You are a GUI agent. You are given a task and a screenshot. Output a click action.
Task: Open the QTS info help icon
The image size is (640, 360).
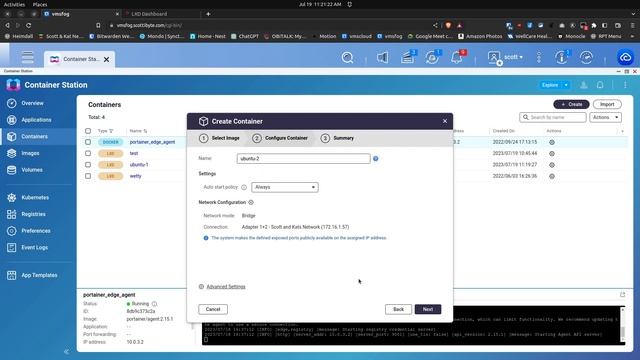pos(562,58)
